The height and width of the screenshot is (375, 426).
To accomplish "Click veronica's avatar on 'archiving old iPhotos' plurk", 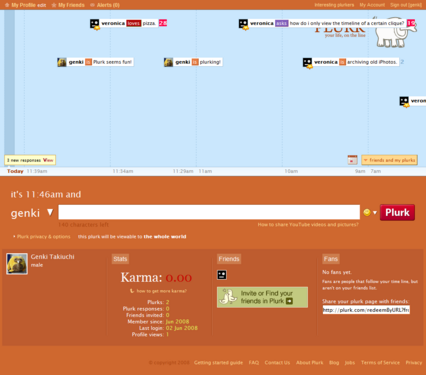I will point(307,62).
